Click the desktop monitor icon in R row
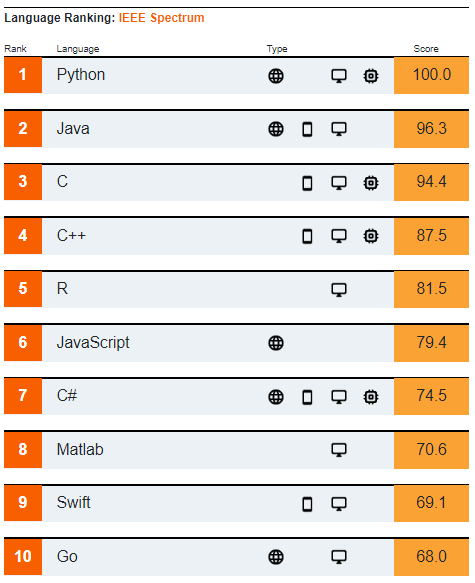 click(339, 290)
